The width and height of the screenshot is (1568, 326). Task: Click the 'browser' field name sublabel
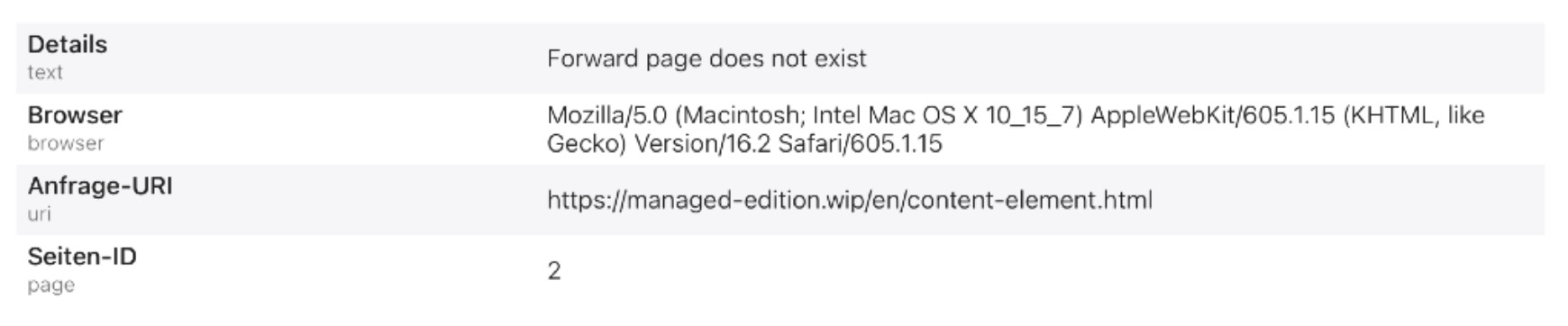66,143
